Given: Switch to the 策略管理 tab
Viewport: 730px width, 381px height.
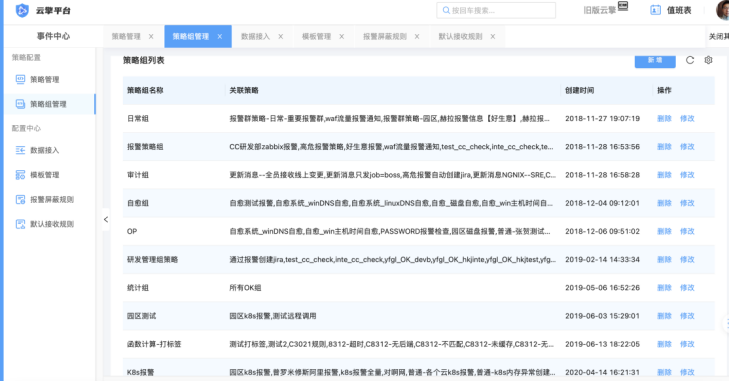Looking at the screenshot, I should click(x=126, y=36).
